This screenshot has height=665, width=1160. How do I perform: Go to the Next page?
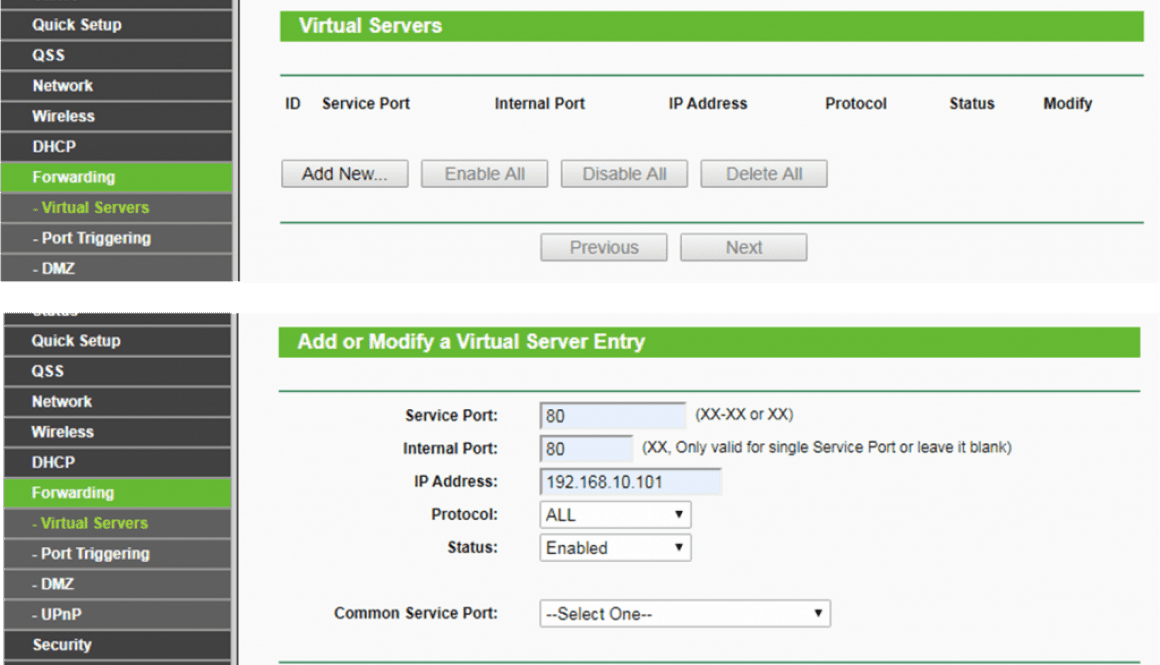[743, 247]
